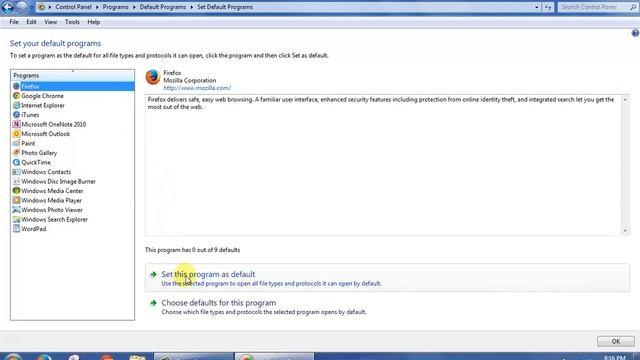Click the 8:16 PM taskbar clock
This screenshot has height=360, width=640.
[x=615, y=358]
